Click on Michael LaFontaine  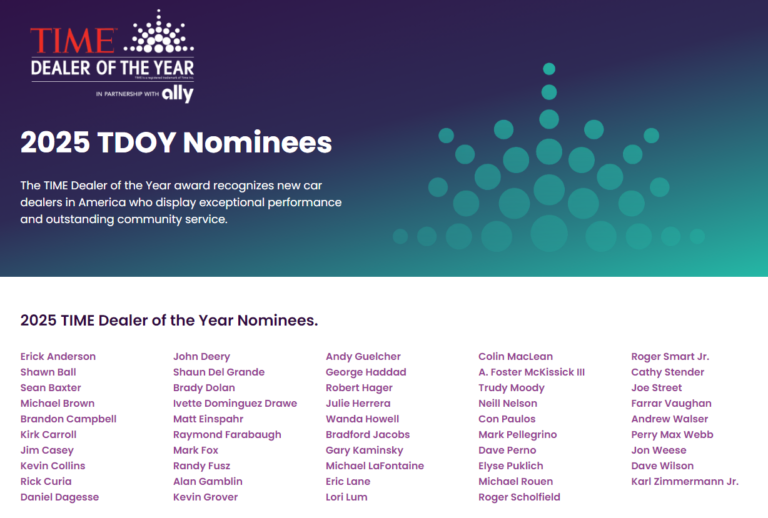tap(375, 466)
